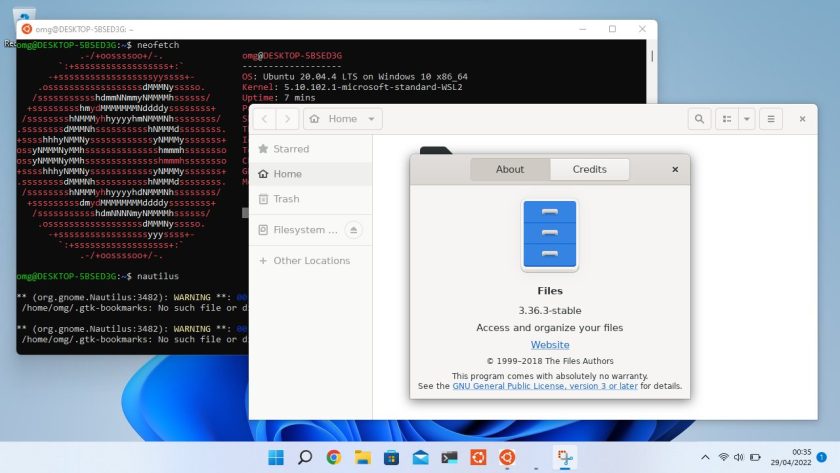
Task: Show hidden tray icons chevron
Action: pyautogui.click(x=705, y=457)
